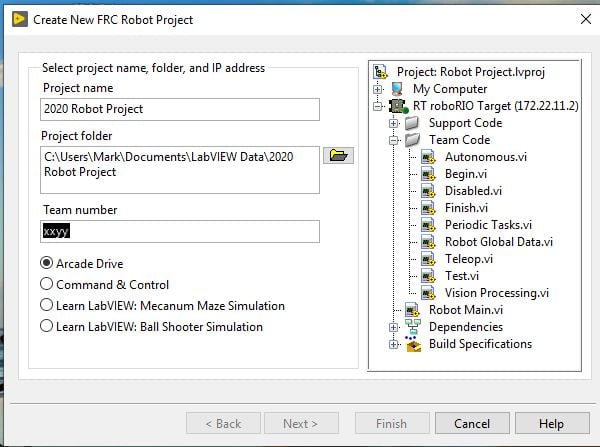Click the Build Specifications icon
The height and width of the screenshot is (447, 600).
413,344
